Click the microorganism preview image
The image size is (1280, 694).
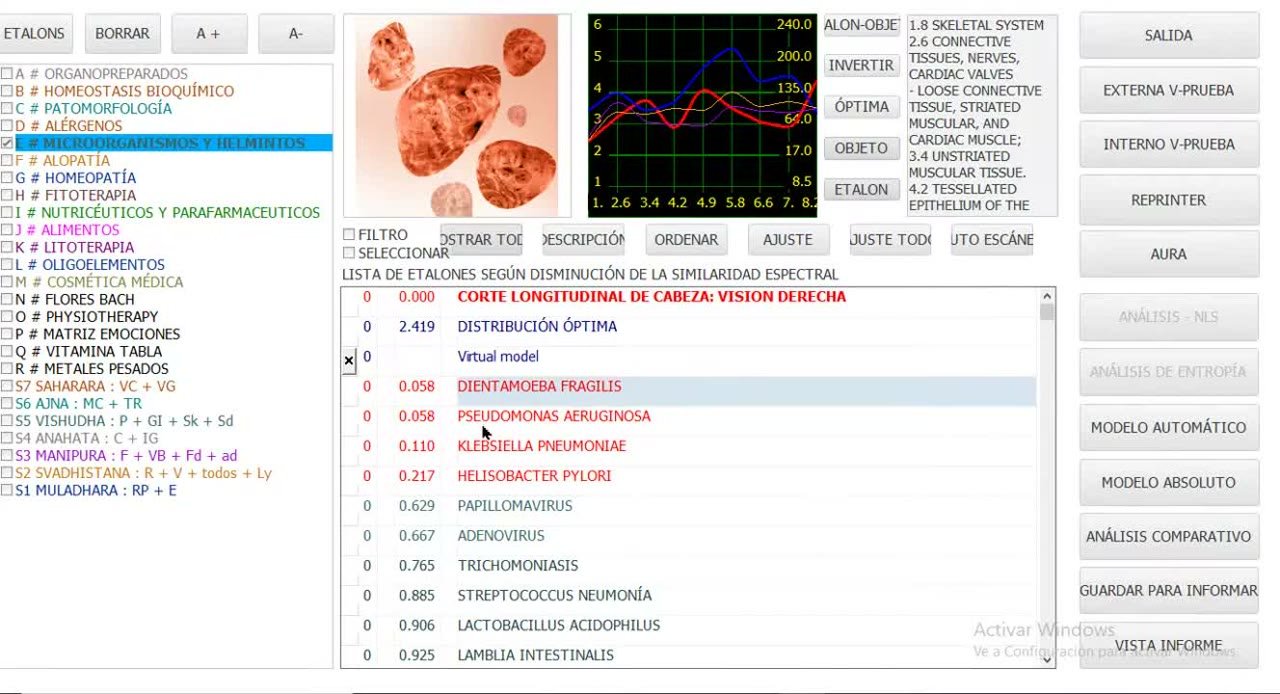click(457, 115)
